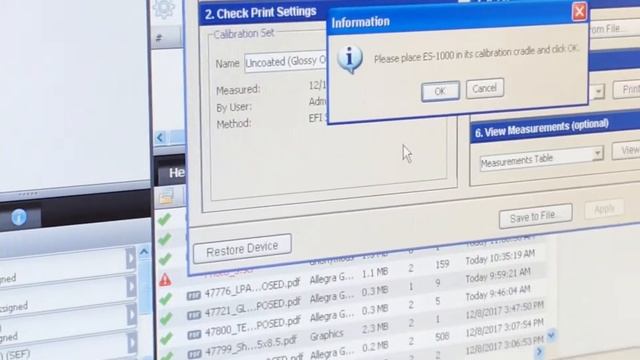Click the '2. Check Print Settings' header
This screenshot has height=360, width=640.
(260, 13)
